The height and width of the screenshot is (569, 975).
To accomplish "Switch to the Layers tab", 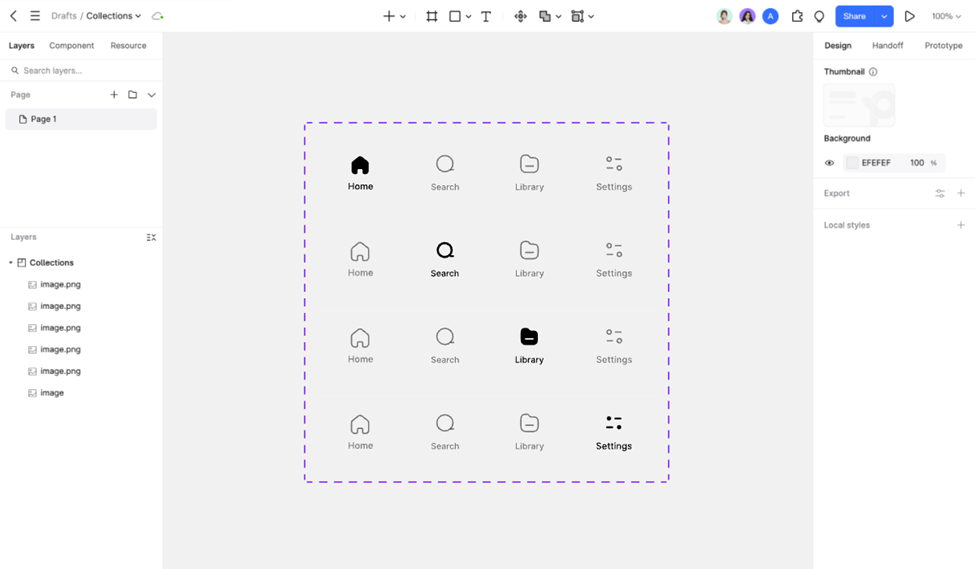I will pos(21,45).
